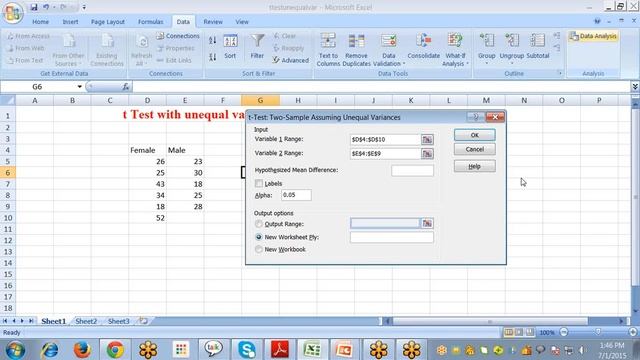Select cell containing Female header

point(147,150)
